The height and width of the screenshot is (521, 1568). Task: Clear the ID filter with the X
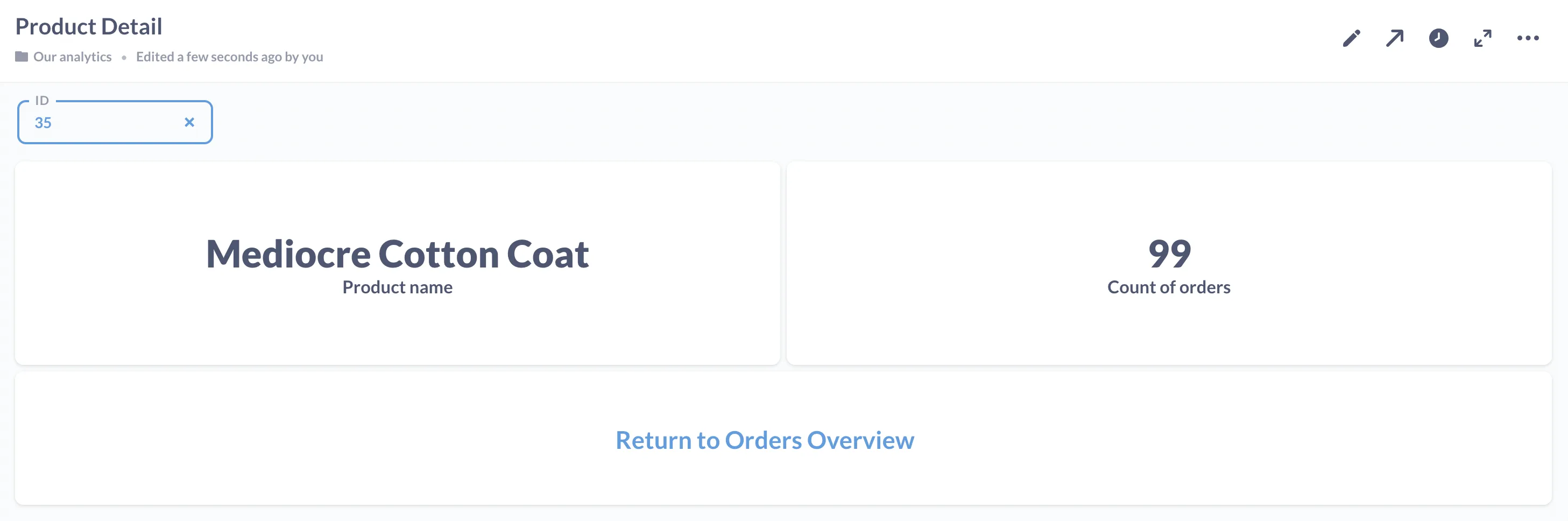tap(189, 122)
